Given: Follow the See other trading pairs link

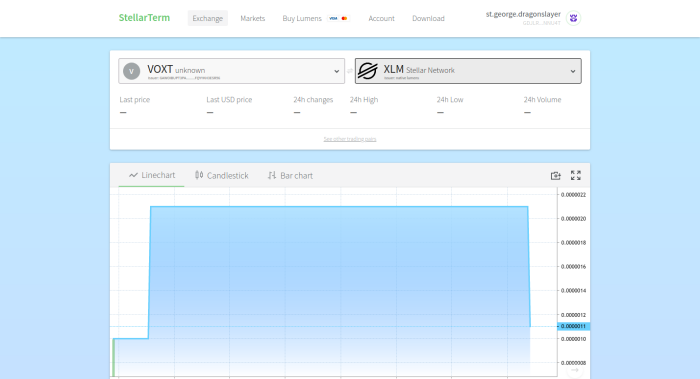Looking at the screenshot, I should point(350,139).
